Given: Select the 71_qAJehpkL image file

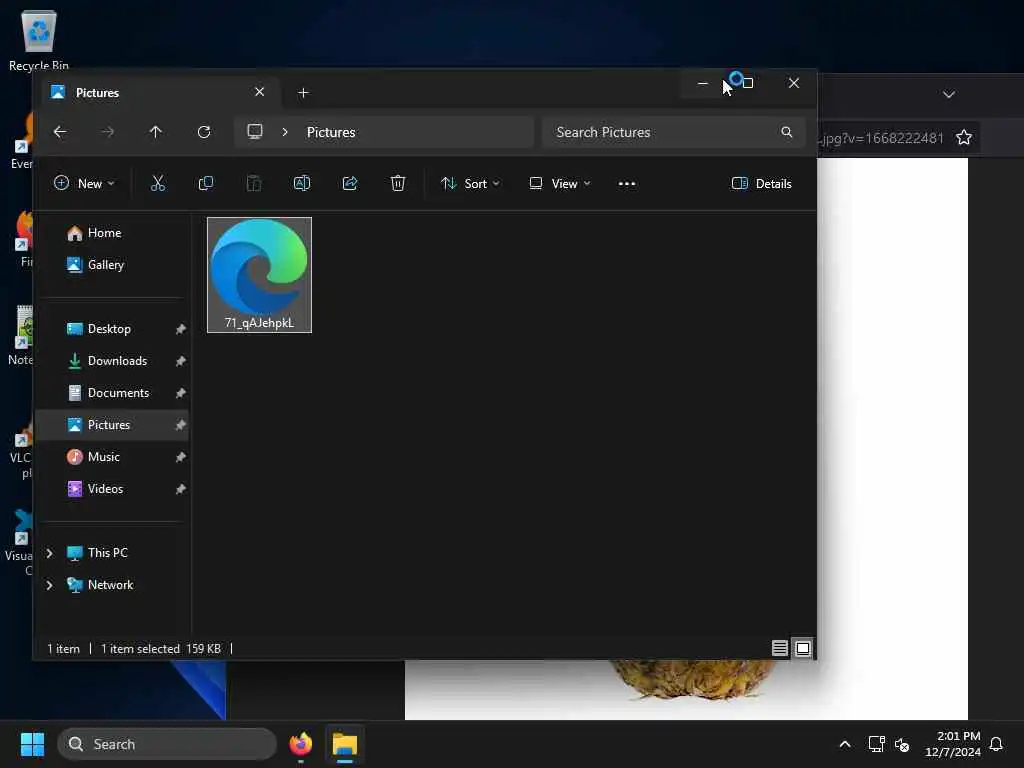Looking at the screenshot, I should 259,275.
